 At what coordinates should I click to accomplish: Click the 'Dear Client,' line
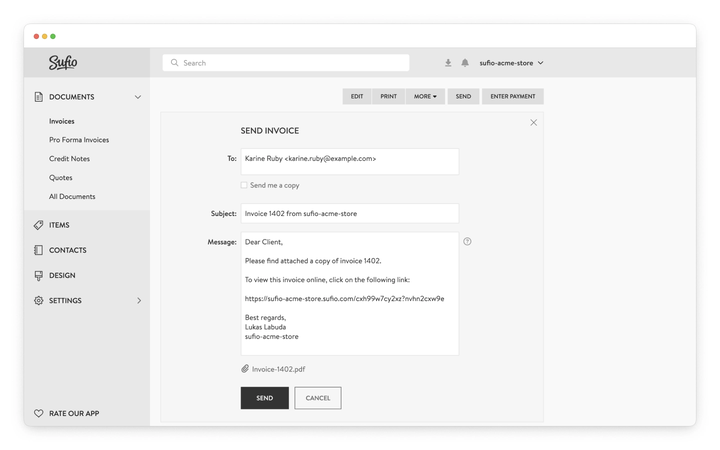point(264,242)
